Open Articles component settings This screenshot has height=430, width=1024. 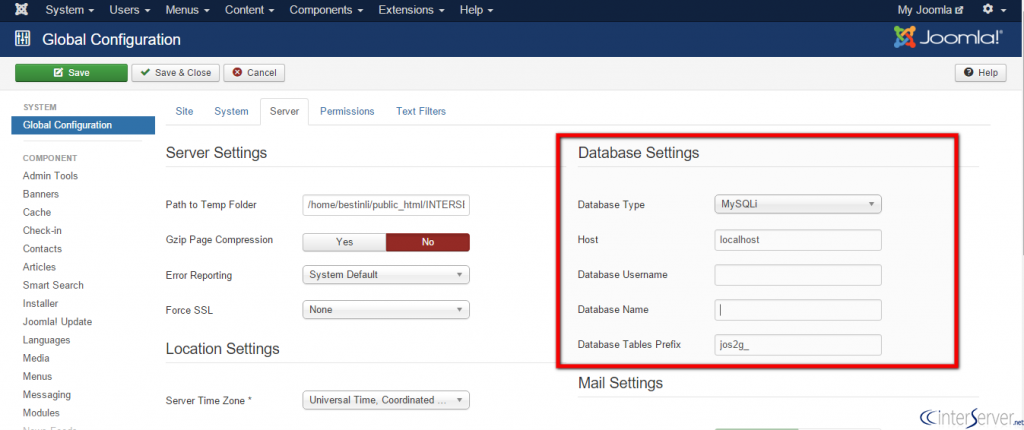(39, 267)
